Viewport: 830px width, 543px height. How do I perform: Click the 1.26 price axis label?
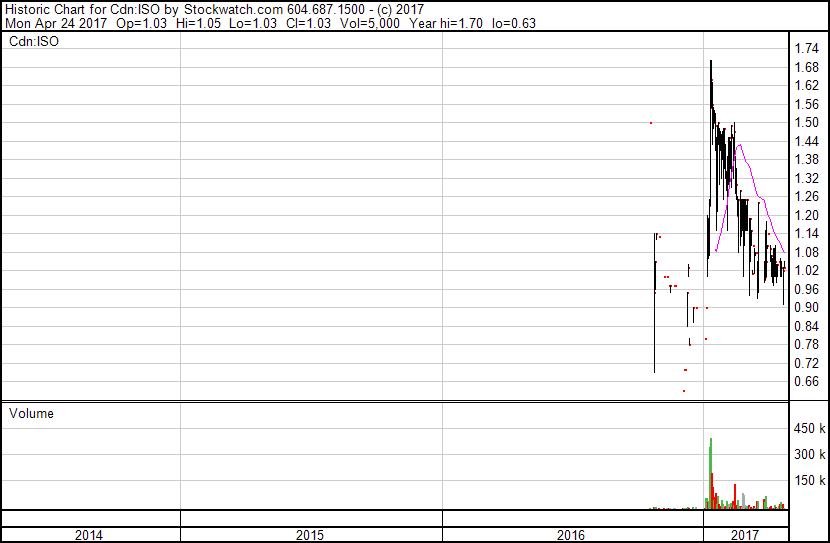(807, 196)
